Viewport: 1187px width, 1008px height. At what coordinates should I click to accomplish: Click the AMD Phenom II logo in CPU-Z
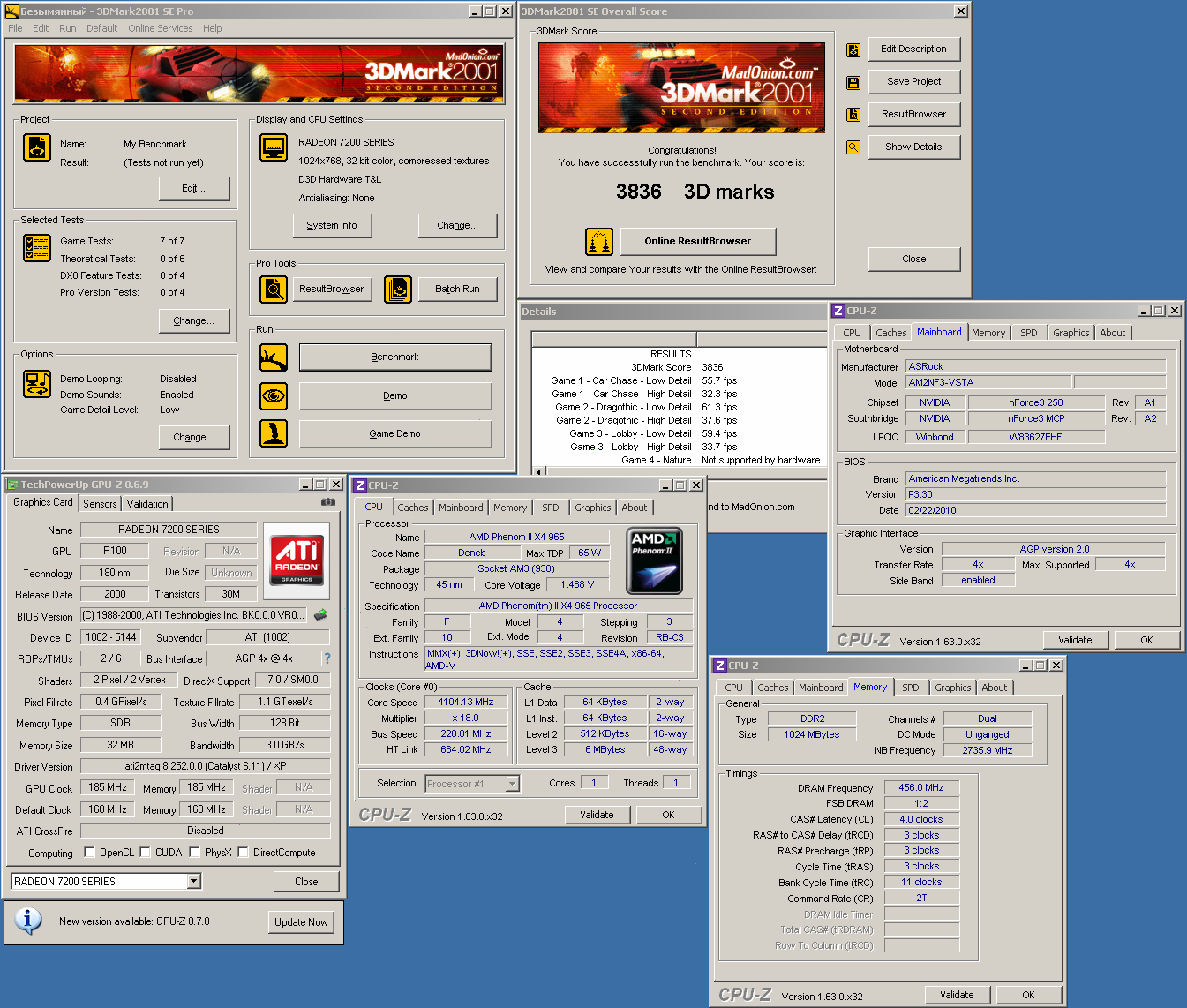[654, 560]
